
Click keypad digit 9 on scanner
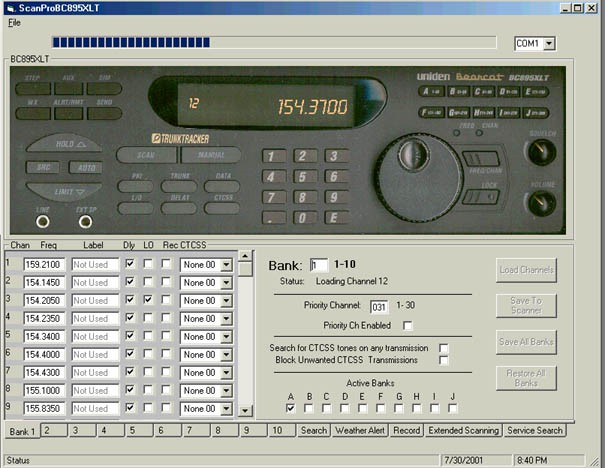click(x=336, y=198)
